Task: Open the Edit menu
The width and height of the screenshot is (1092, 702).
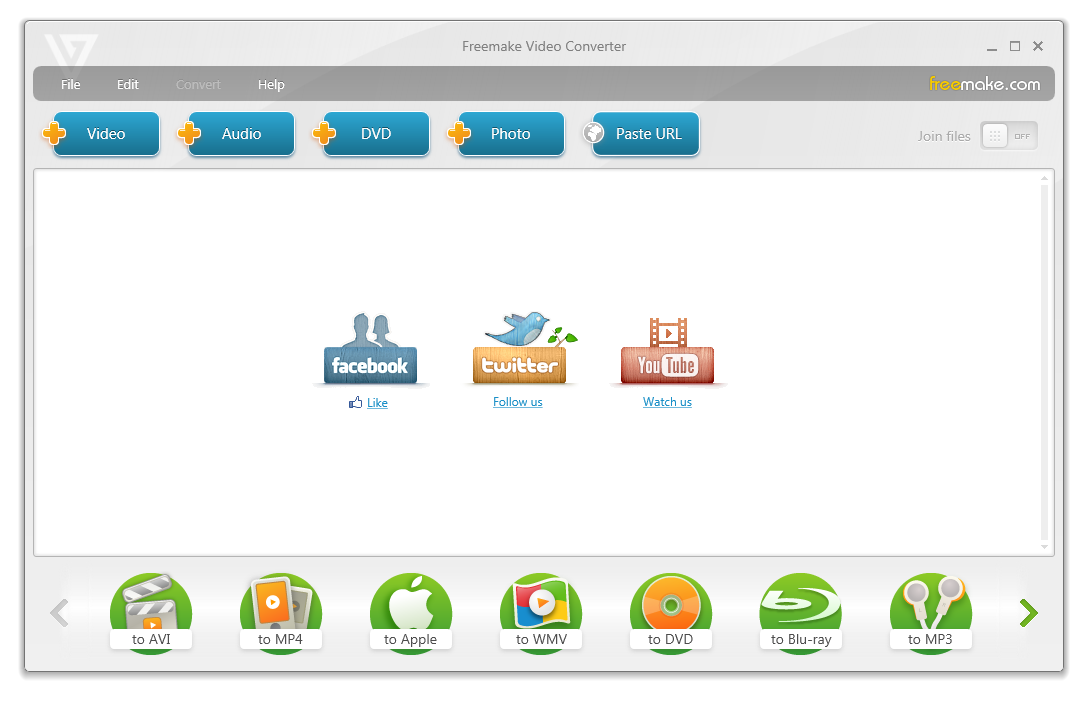Action: point(127,84)
